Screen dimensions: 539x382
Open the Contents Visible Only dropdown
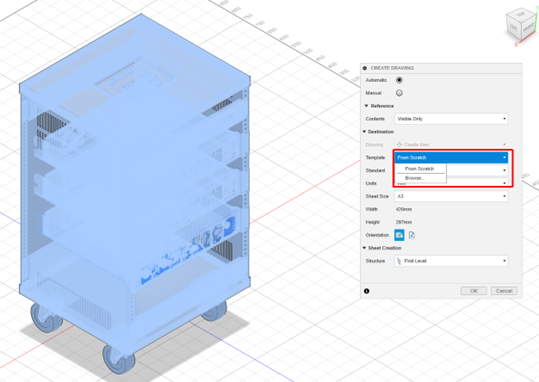pyautogui.click(x=451, y=119)
